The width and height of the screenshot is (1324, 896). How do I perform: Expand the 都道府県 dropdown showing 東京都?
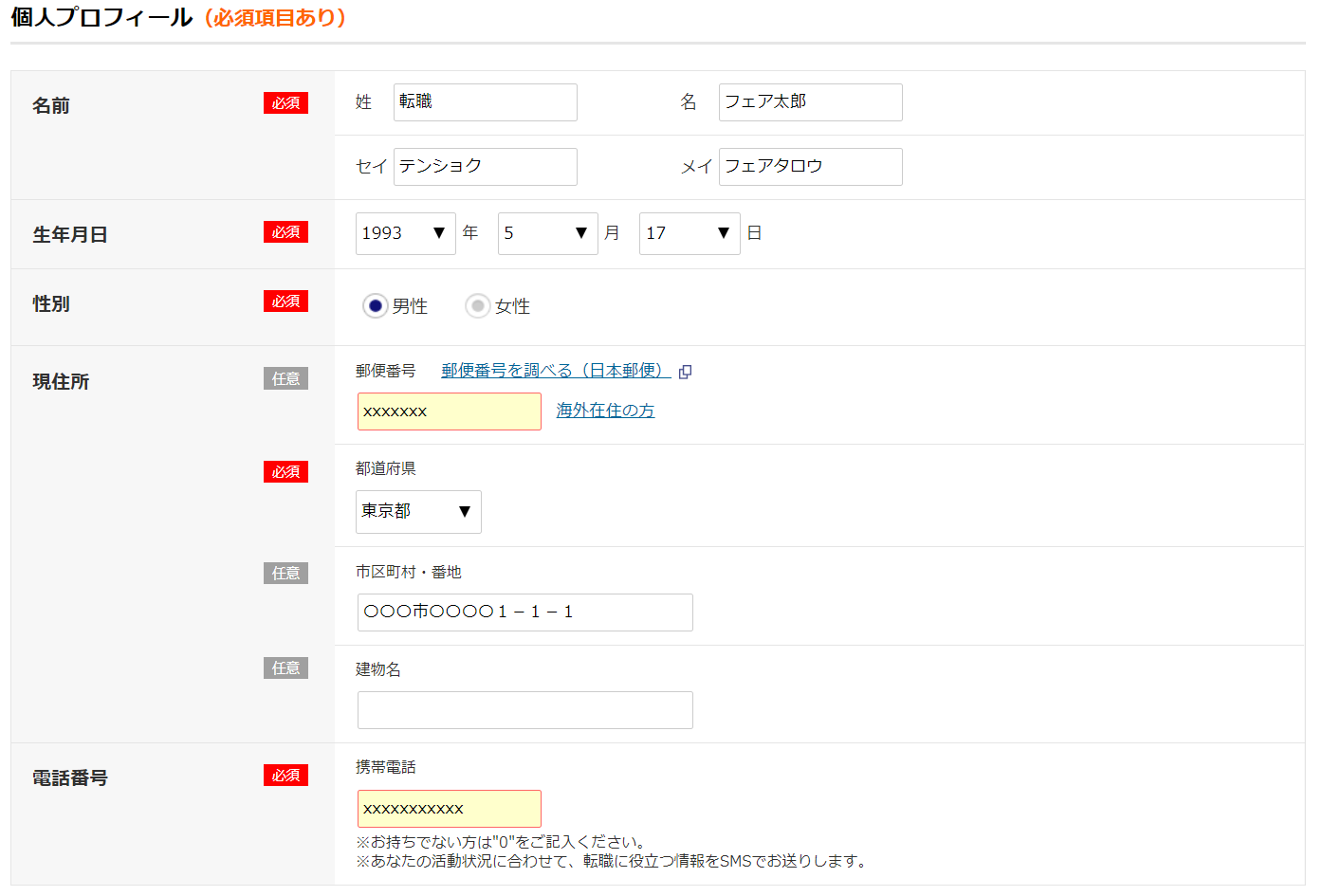click(418, 512)
